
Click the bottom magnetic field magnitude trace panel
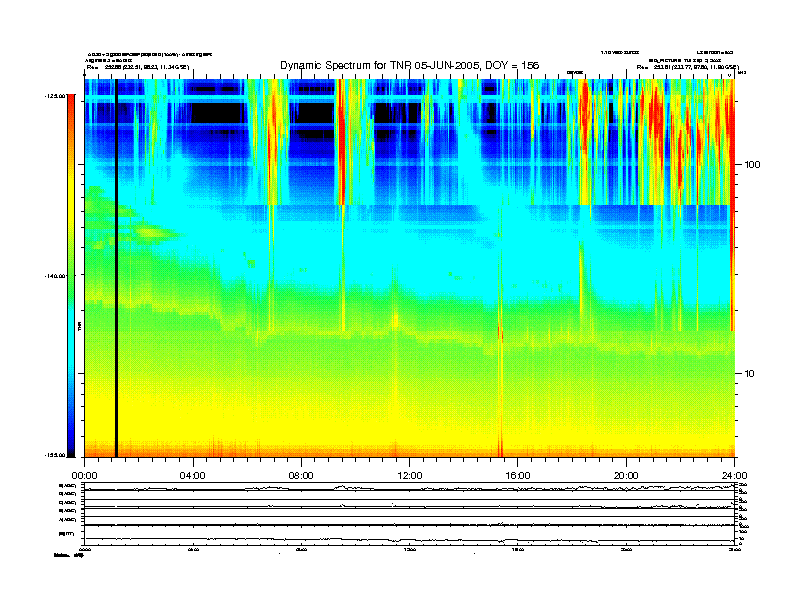410,535
